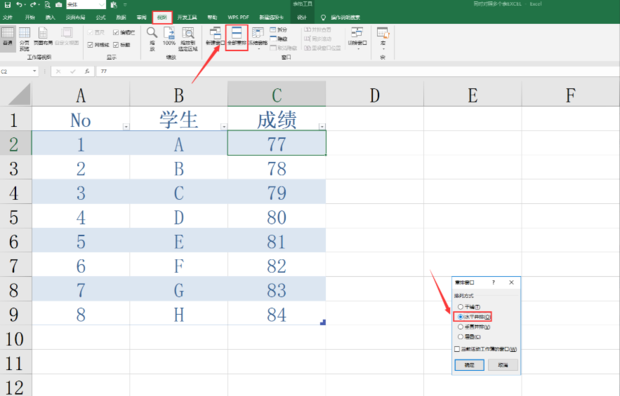
Task: Open the File tab
Action: point(8,17)
